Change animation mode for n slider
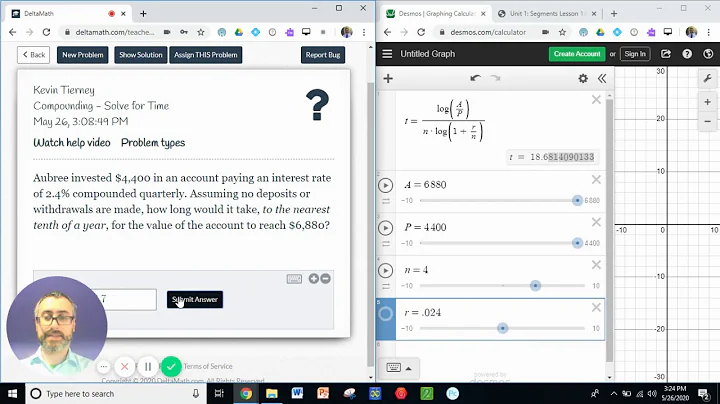Viewport: 720px width, 404px height. [x=386, y=286]
